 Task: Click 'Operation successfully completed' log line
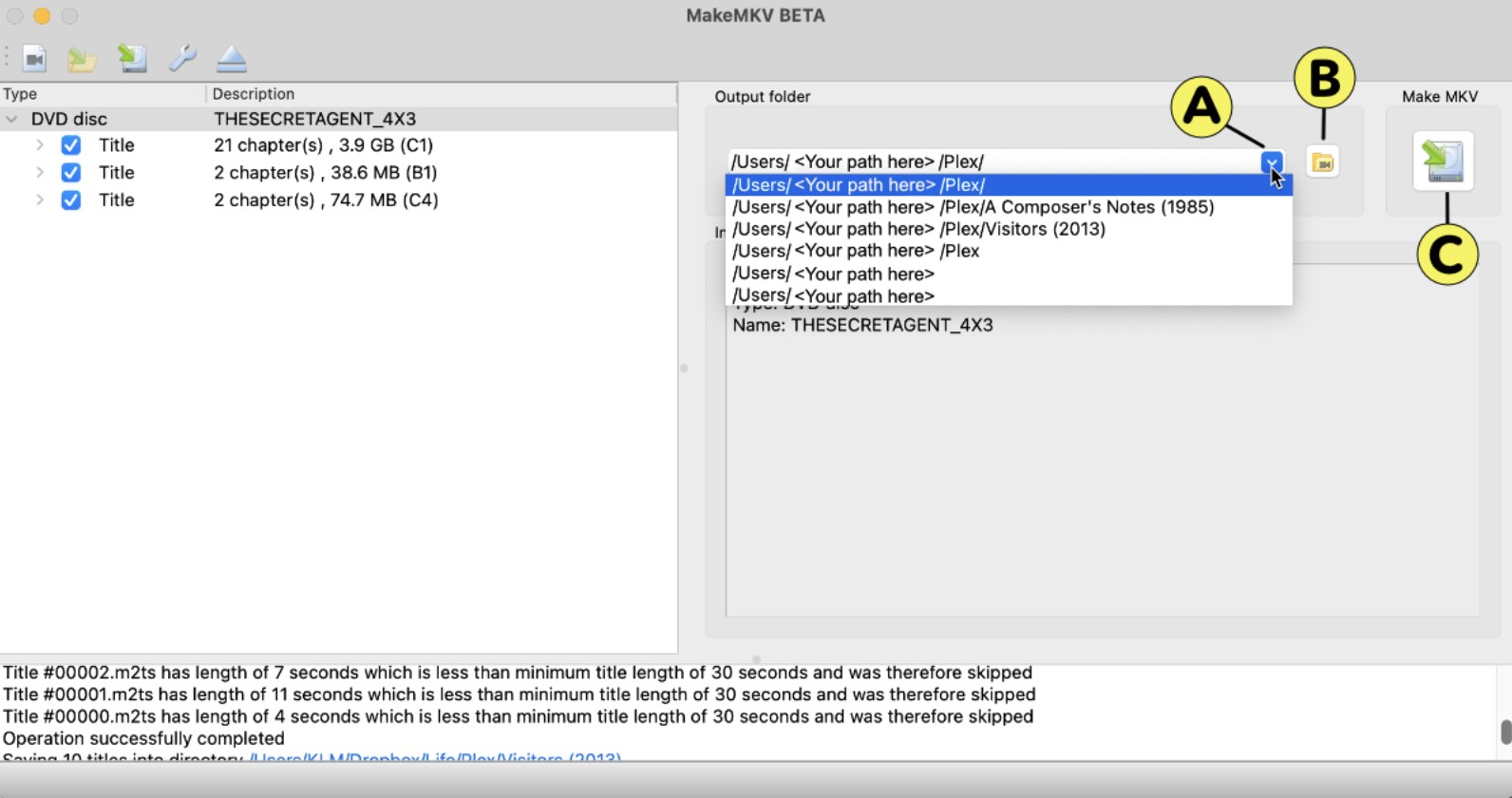pos(143,738)
